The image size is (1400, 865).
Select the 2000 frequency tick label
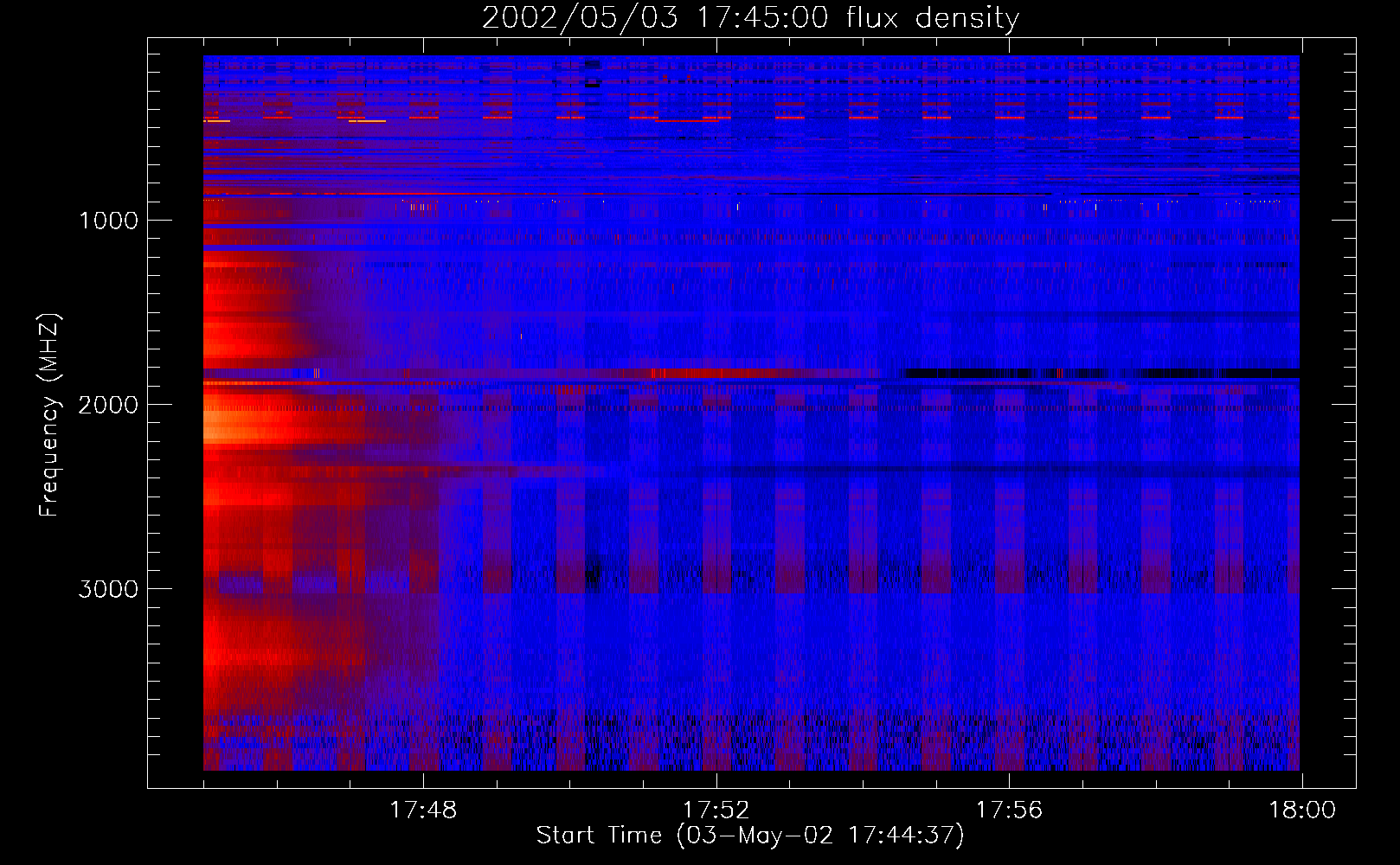pos(108,405)
